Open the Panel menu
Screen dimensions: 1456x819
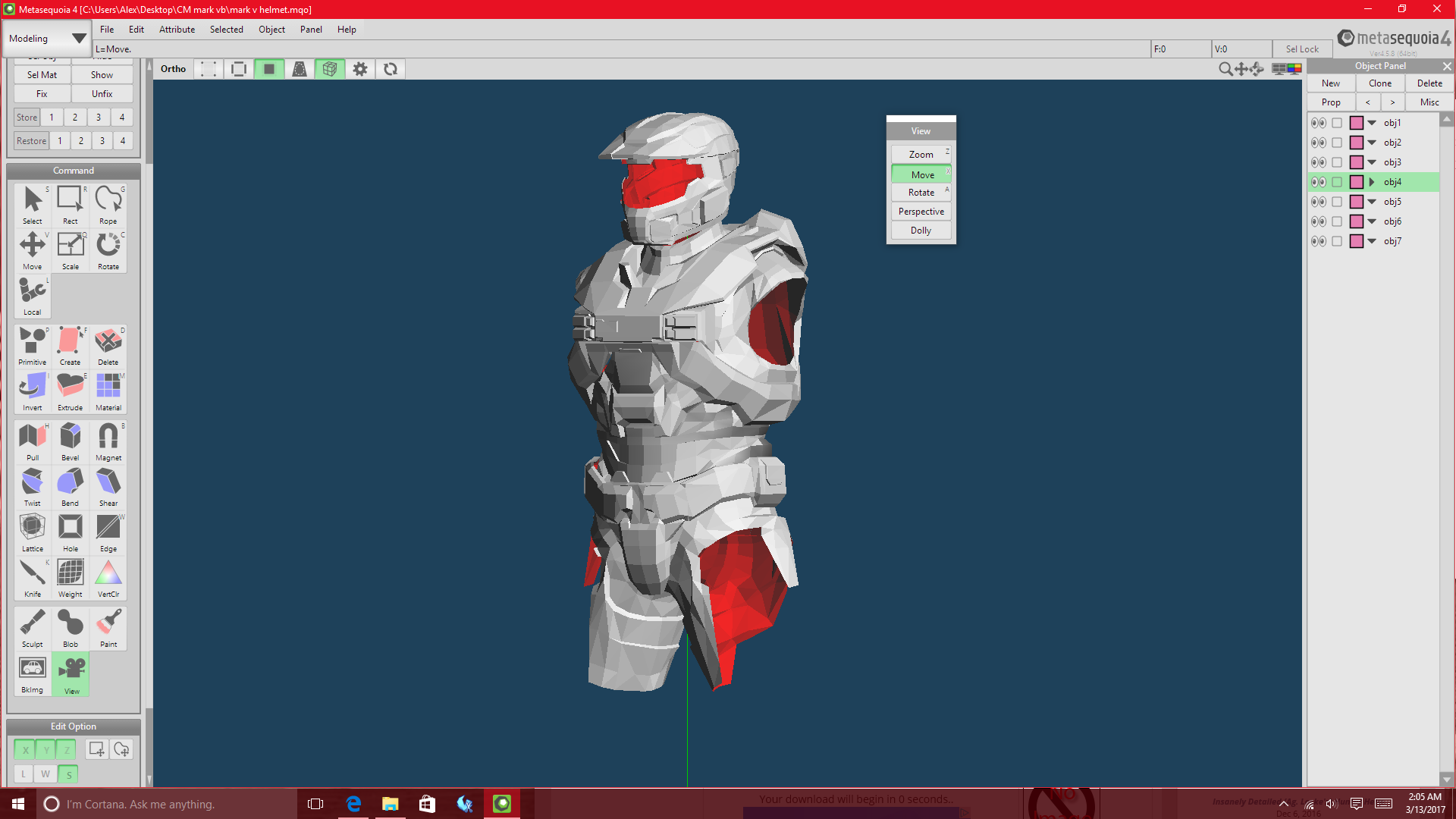311,30
